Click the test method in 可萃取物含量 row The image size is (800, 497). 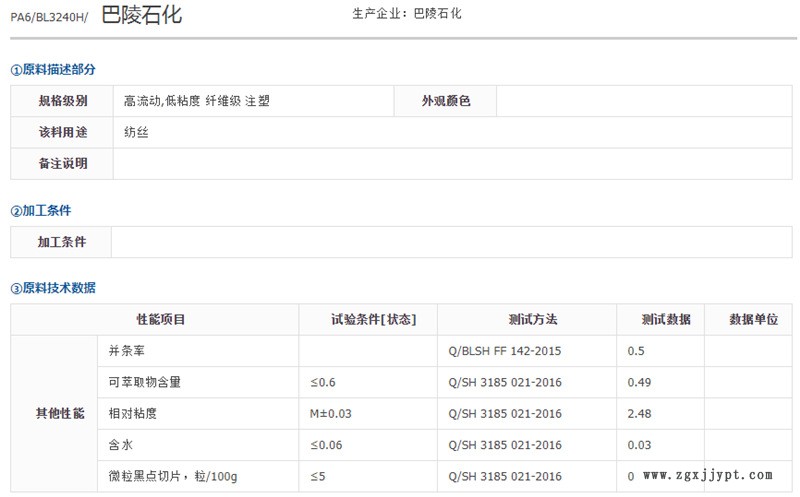coord(505,382)
